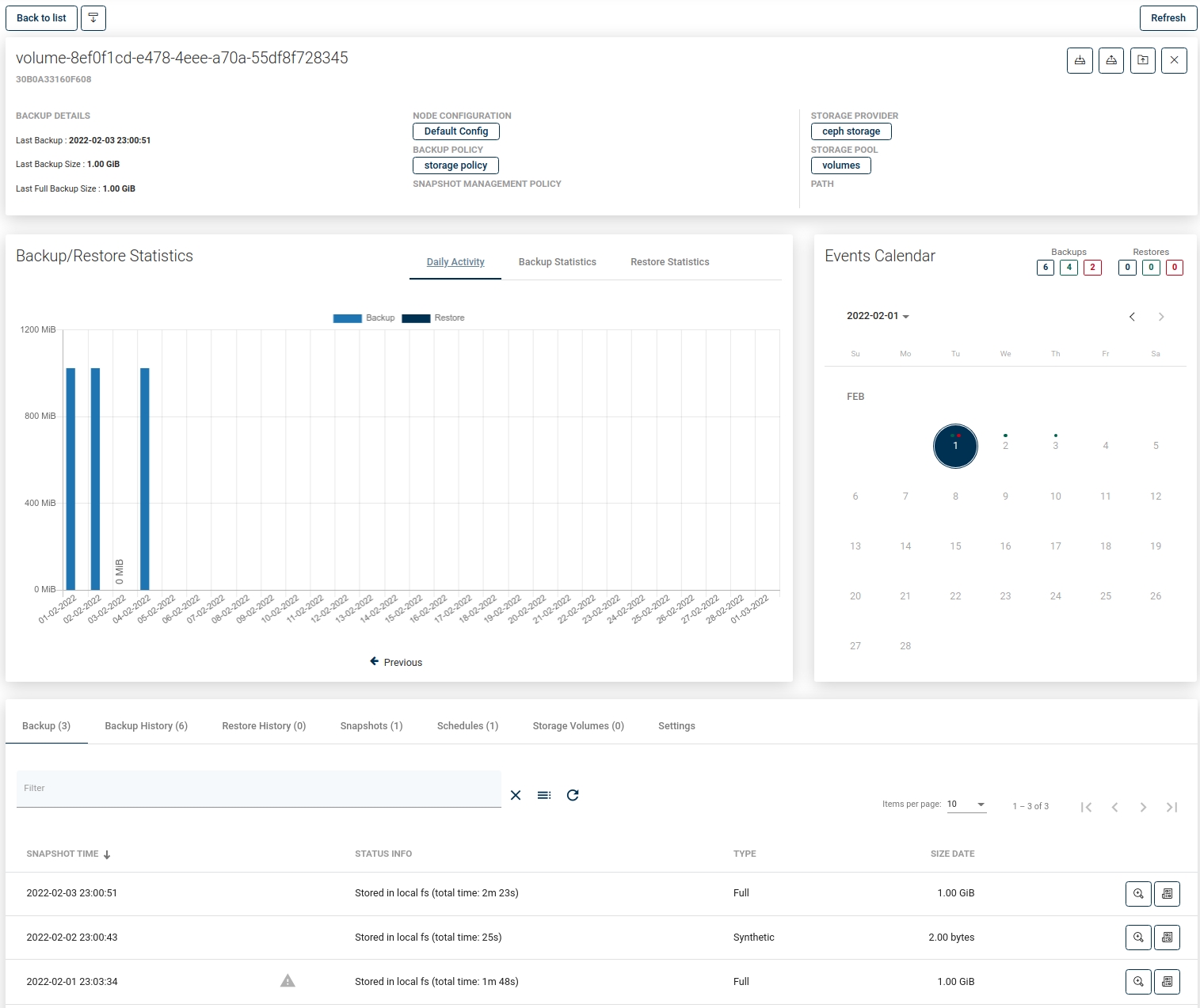Screen dimensions: 1200x1008
Task: Click the restore-from-disk icon button in the volume header
Action: click(x=1111, y=61)
